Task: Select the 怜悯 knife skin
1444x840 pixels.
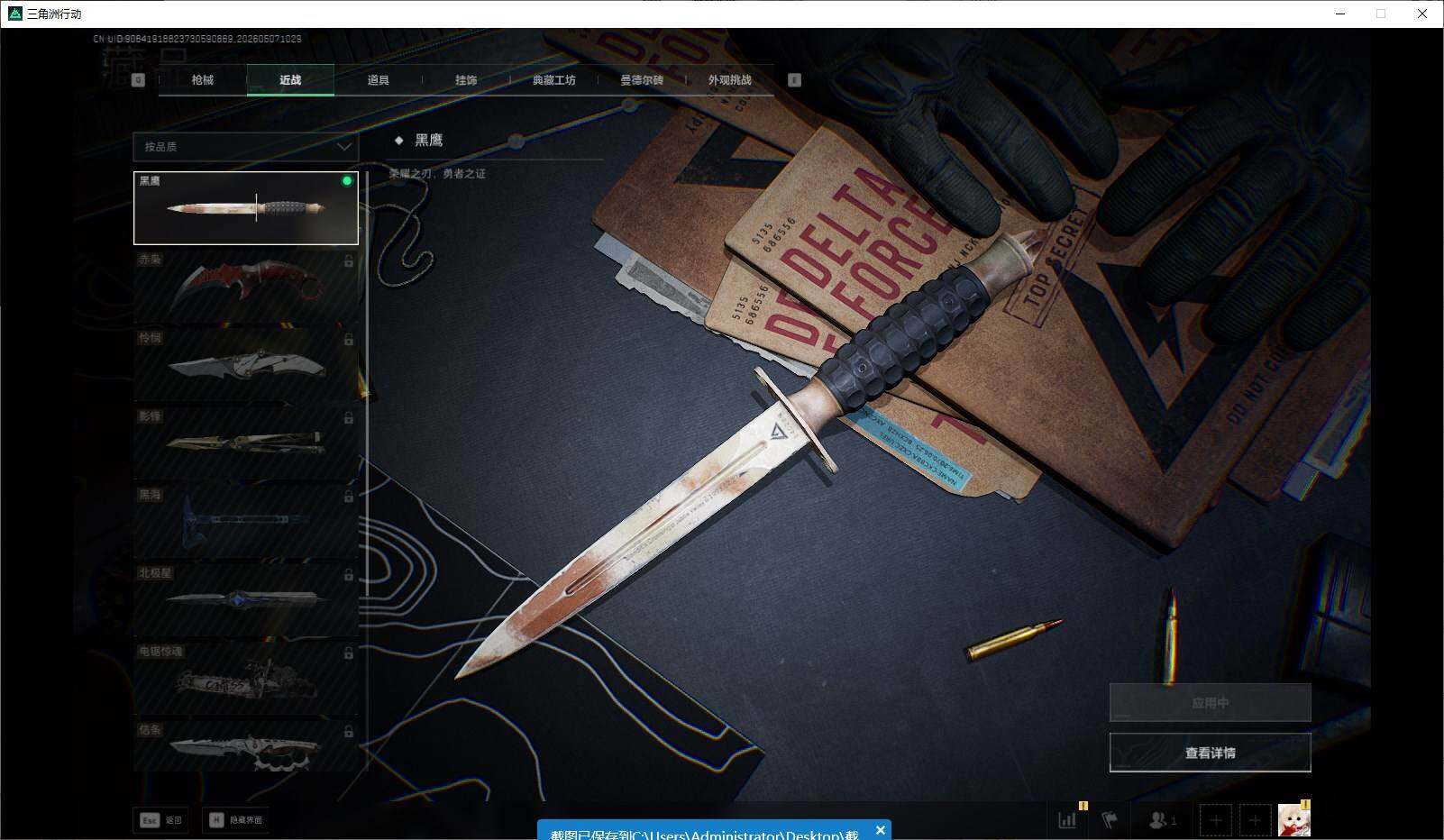Action: click(246, 365)
